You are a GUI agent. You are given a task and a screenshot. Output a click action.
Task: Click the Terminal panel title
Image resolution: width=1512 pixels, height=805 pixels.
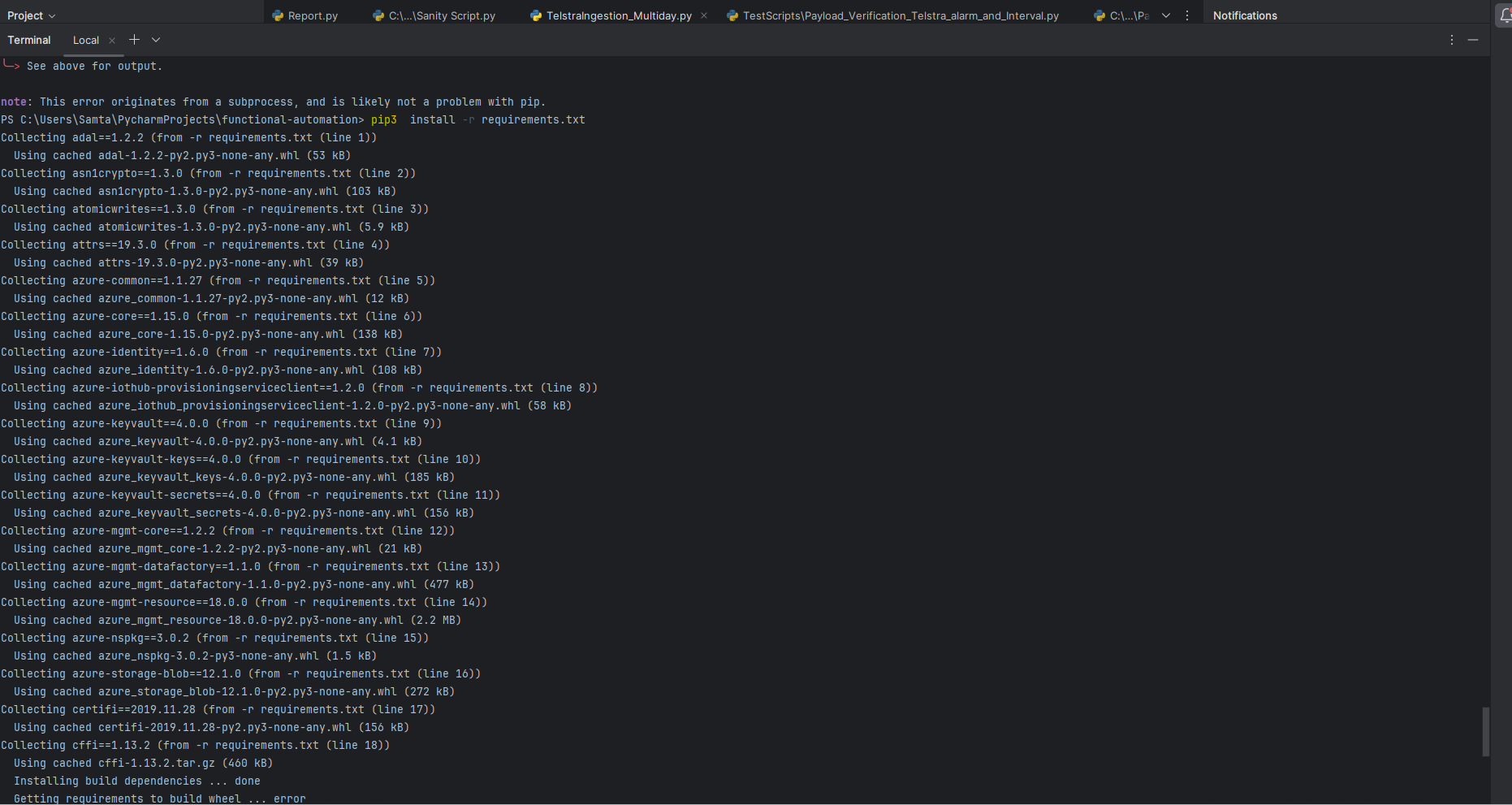[29, 40]
